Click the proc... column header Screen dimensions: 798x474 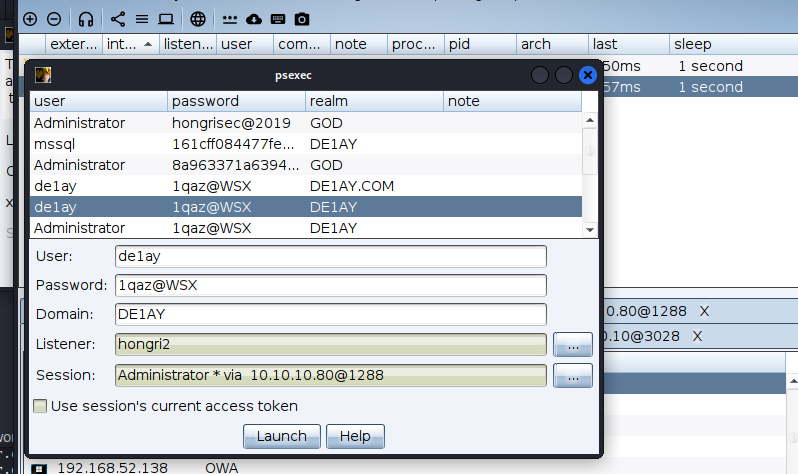point(416,44)
